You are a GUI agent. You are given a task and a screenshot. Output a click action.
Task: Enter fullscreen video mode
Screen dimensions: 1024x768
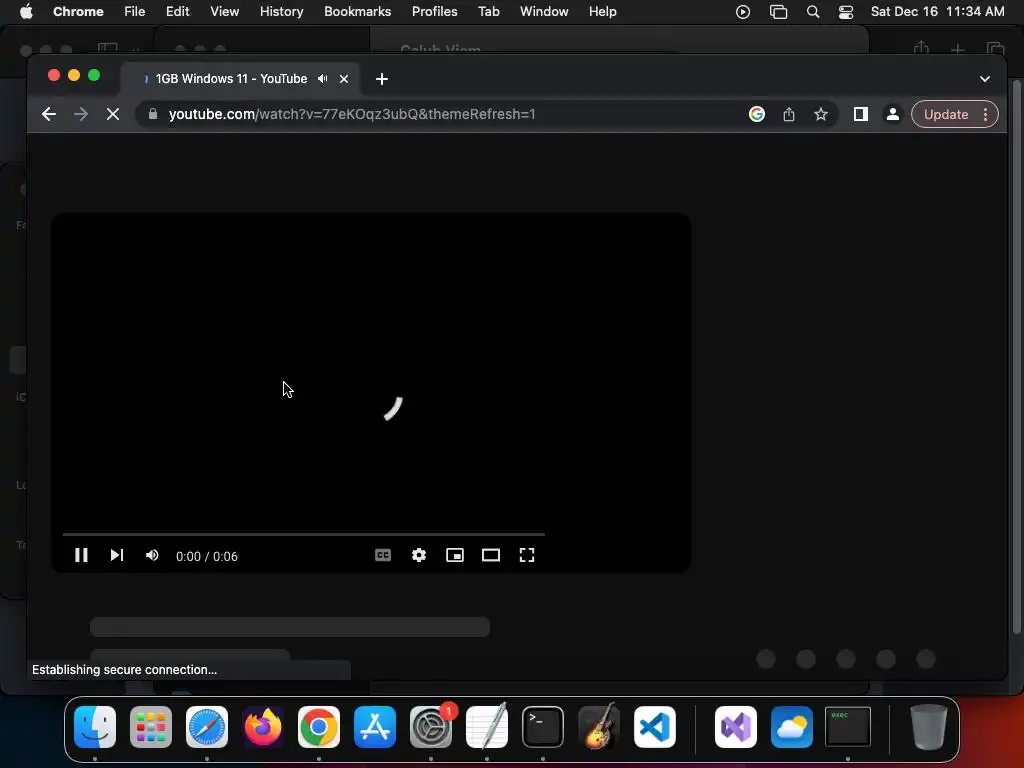pyautogui.click(x=526, y=555)
